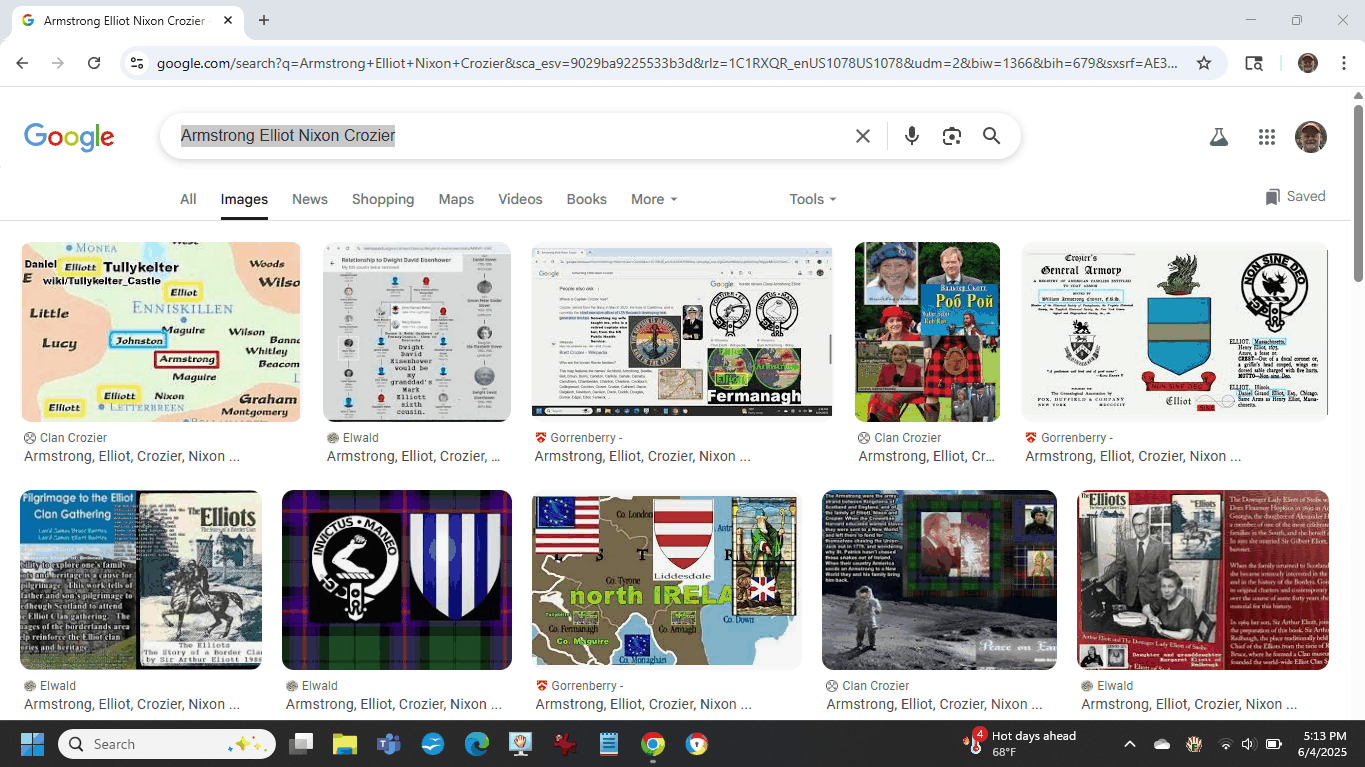Switch to the Shopping tab
This screenshot has height=767, width=1365.
tap(383, 199)
